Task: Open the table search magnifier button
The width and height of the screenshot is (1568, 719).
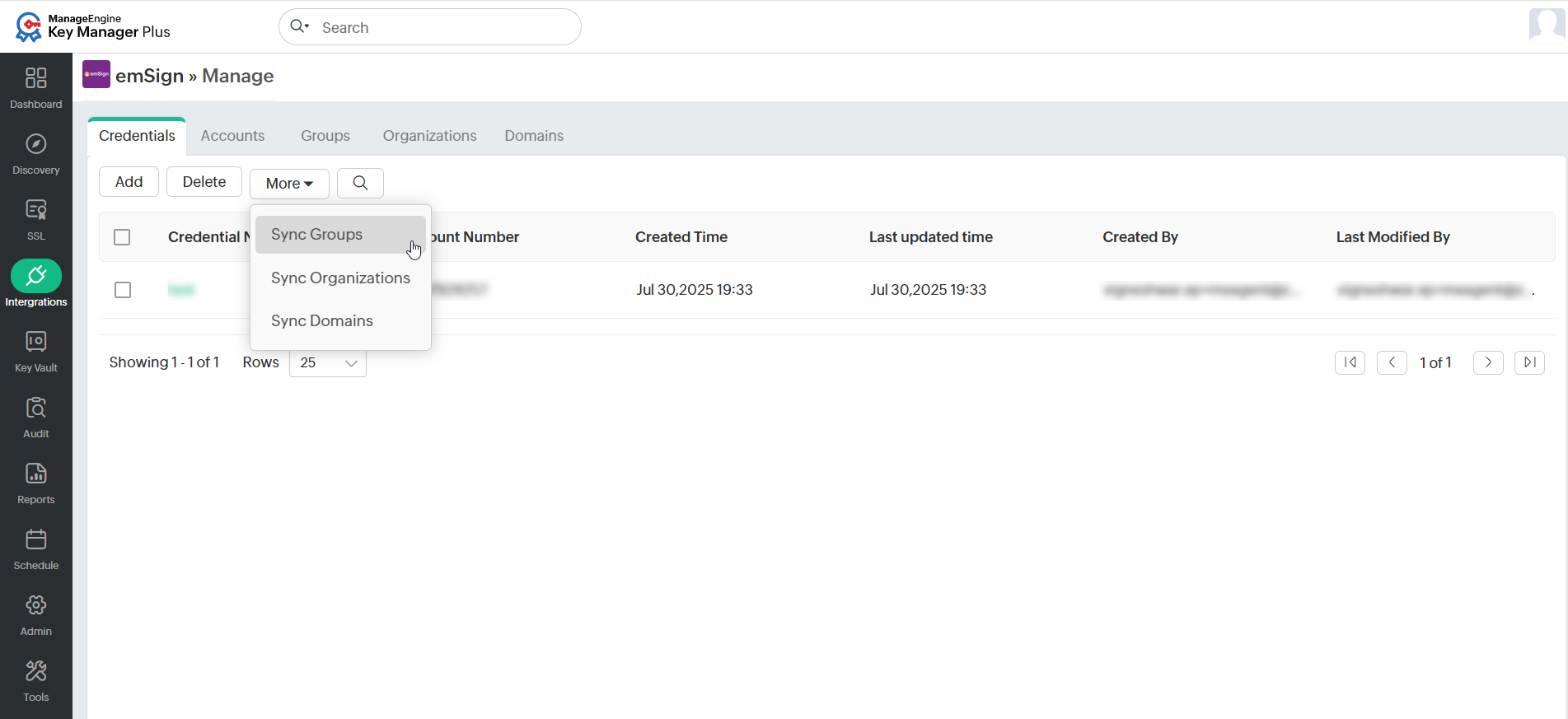Action: [x=360, y=183]
